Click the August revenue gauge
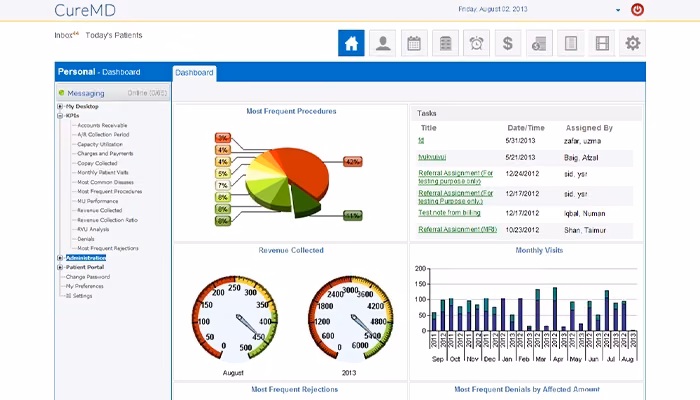The height and width of the screenshot is (400, 700). (x=235, y=318)
